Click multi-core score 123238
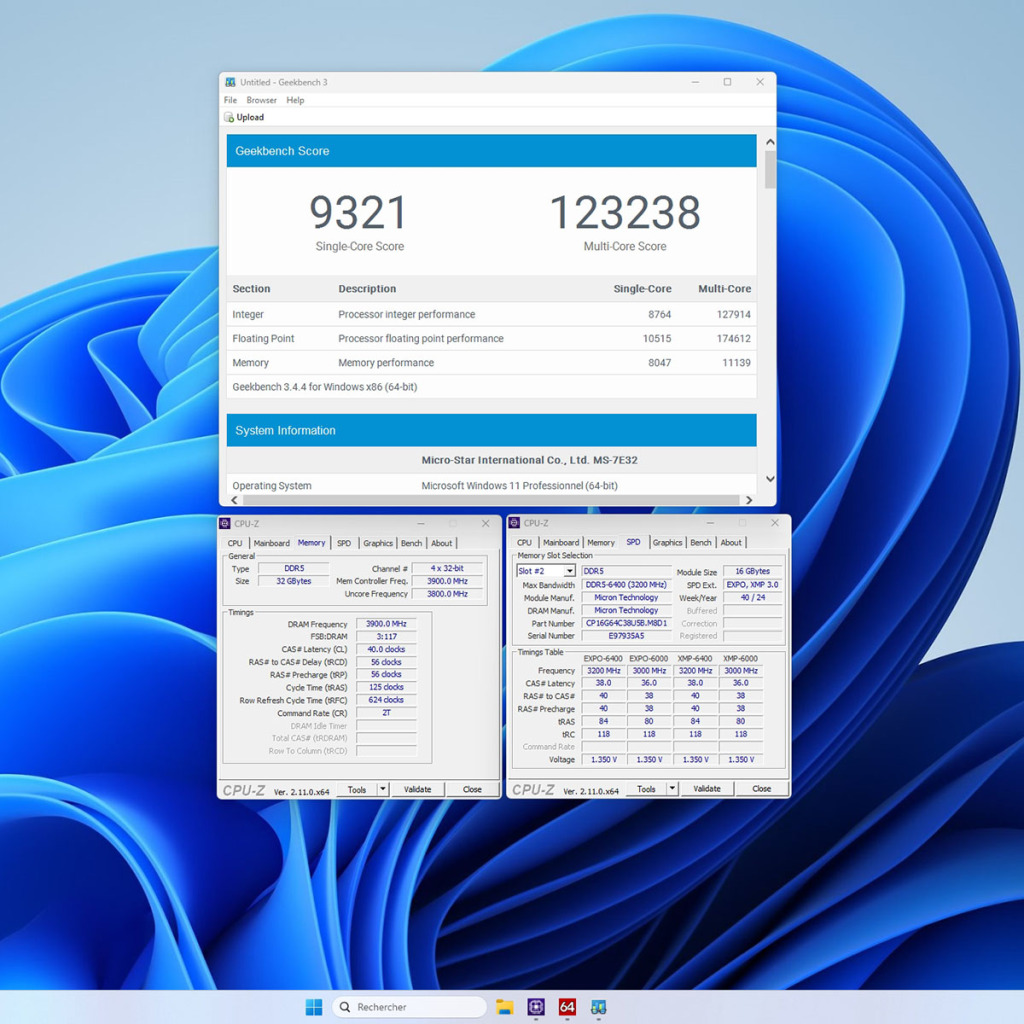The height and width of the screenshot is (1024, 1024). (625, 213)
